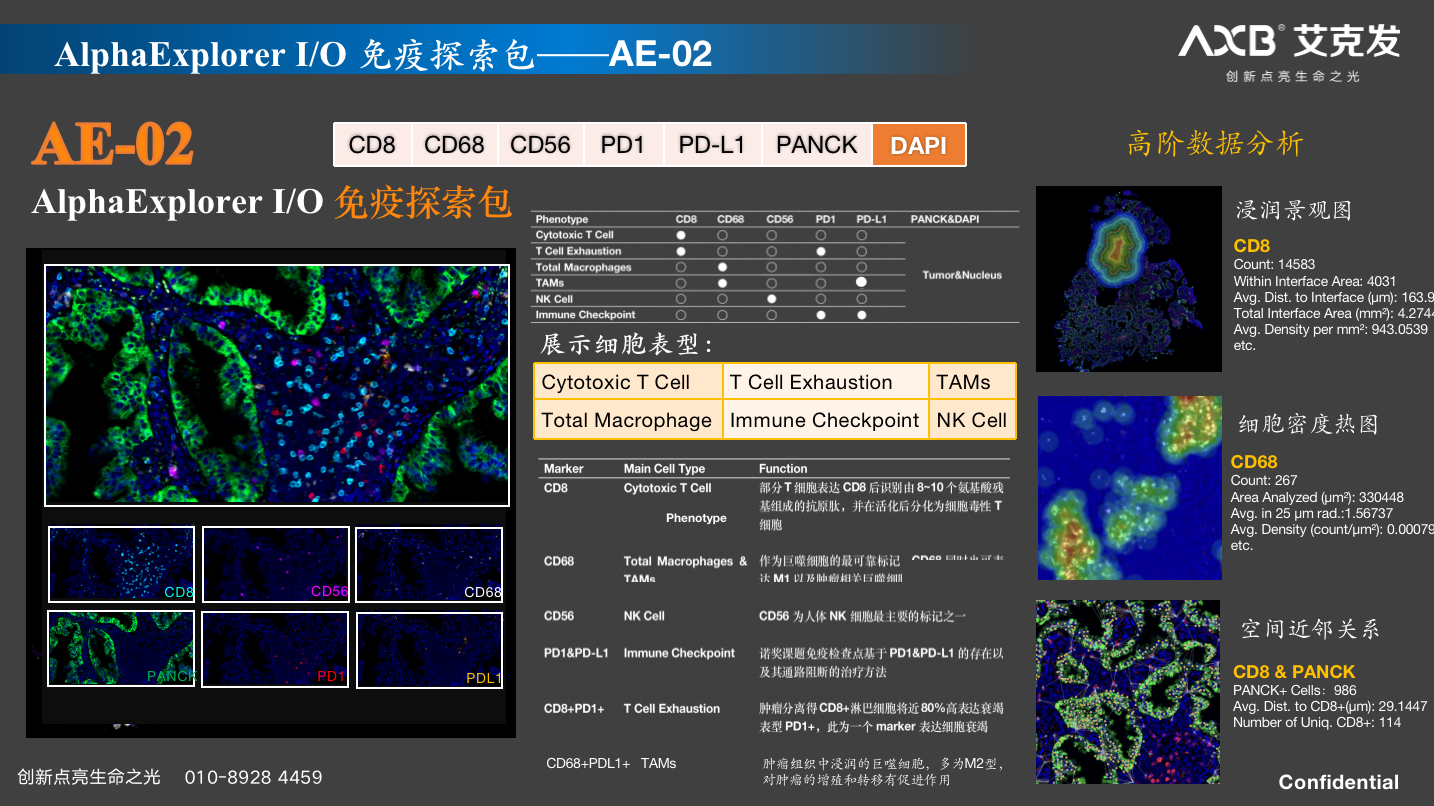Click empty CD8 circle in NK Cell row
The height and width of the screenshot is (806, 1434).
point(681,299)
